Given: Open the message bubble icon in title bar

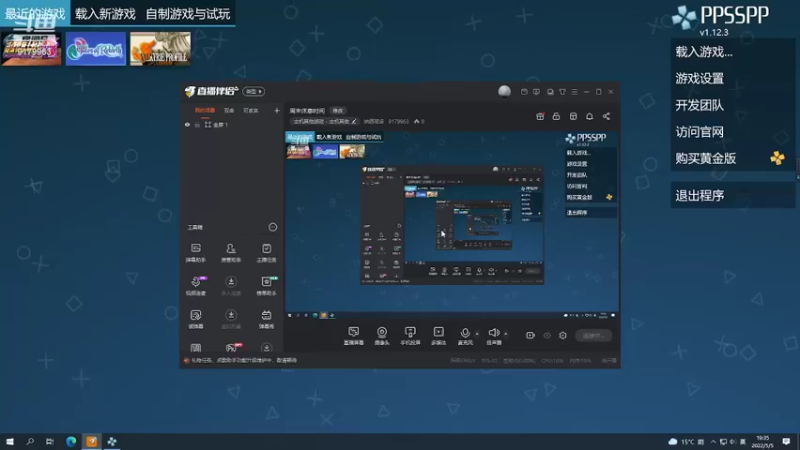Looking at the screenshot, I should 536,92.
